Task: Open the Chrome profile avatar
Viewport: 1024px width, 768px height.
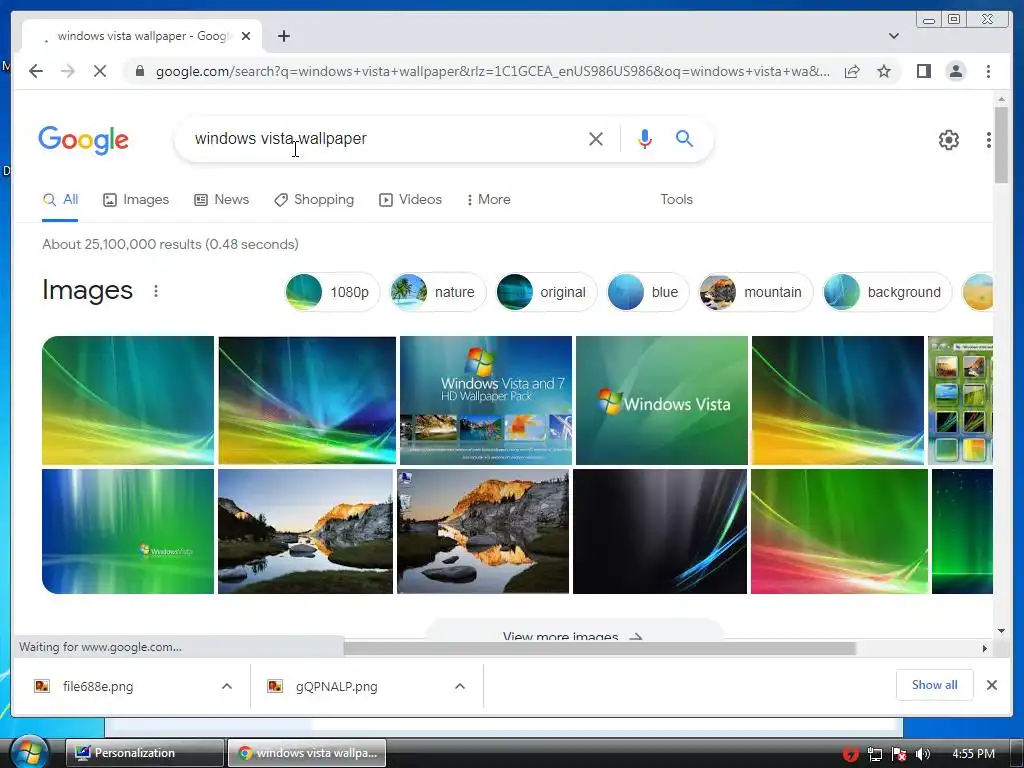Action: coord(955,71)
